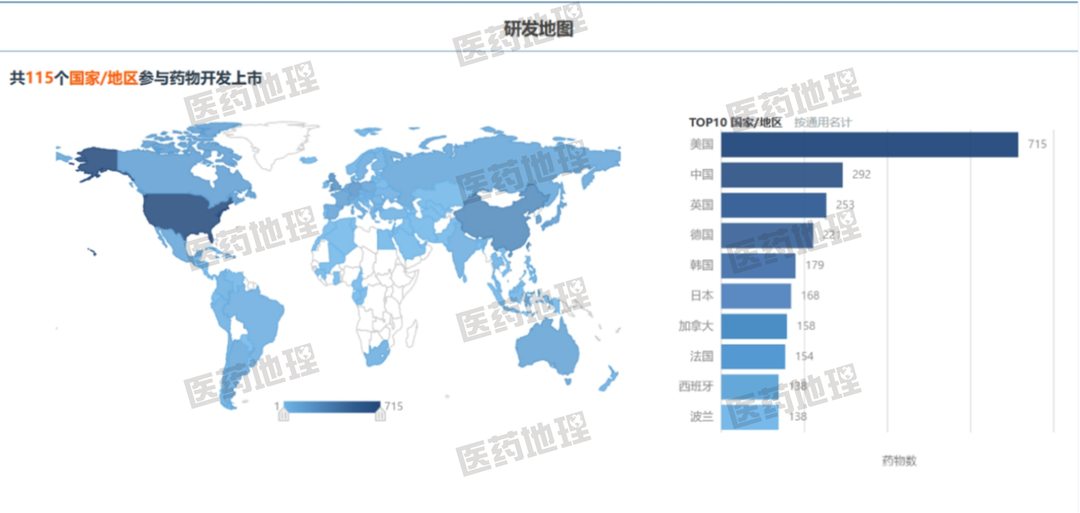Click the 日本 bar showing 168
The height and width of the screenshot is (513, 1080).
tap(755, 296)
